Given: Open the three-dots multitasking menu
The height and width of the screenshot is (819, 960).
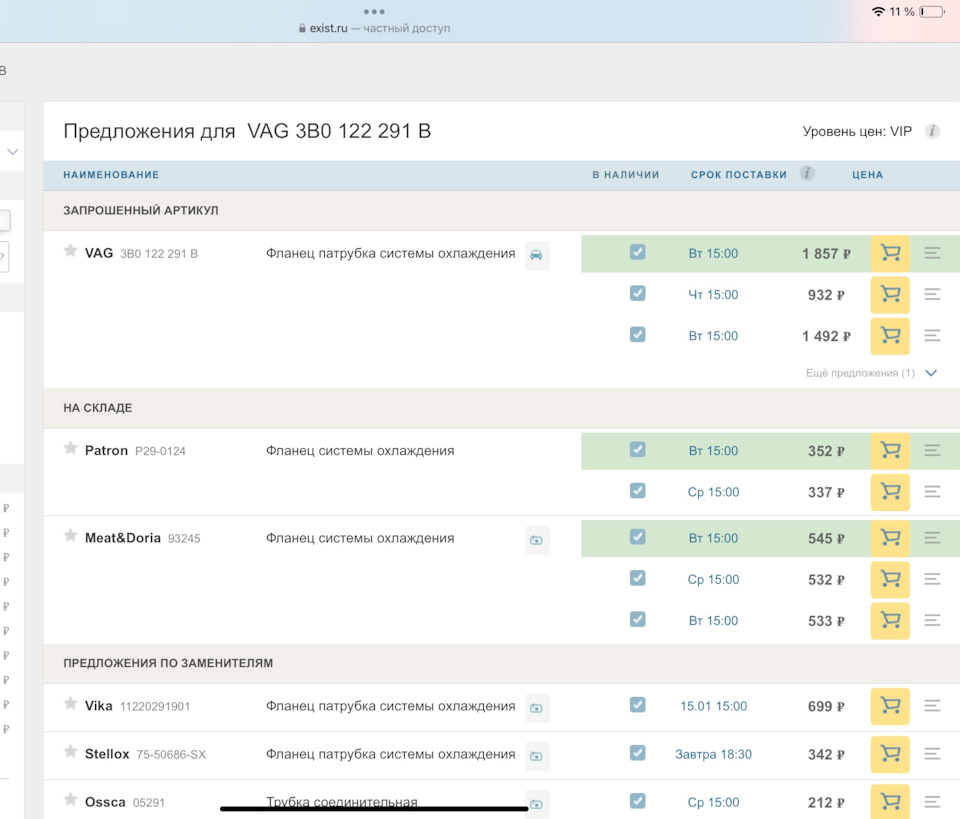Looking at the screenshot, I should tap(373, 12).
